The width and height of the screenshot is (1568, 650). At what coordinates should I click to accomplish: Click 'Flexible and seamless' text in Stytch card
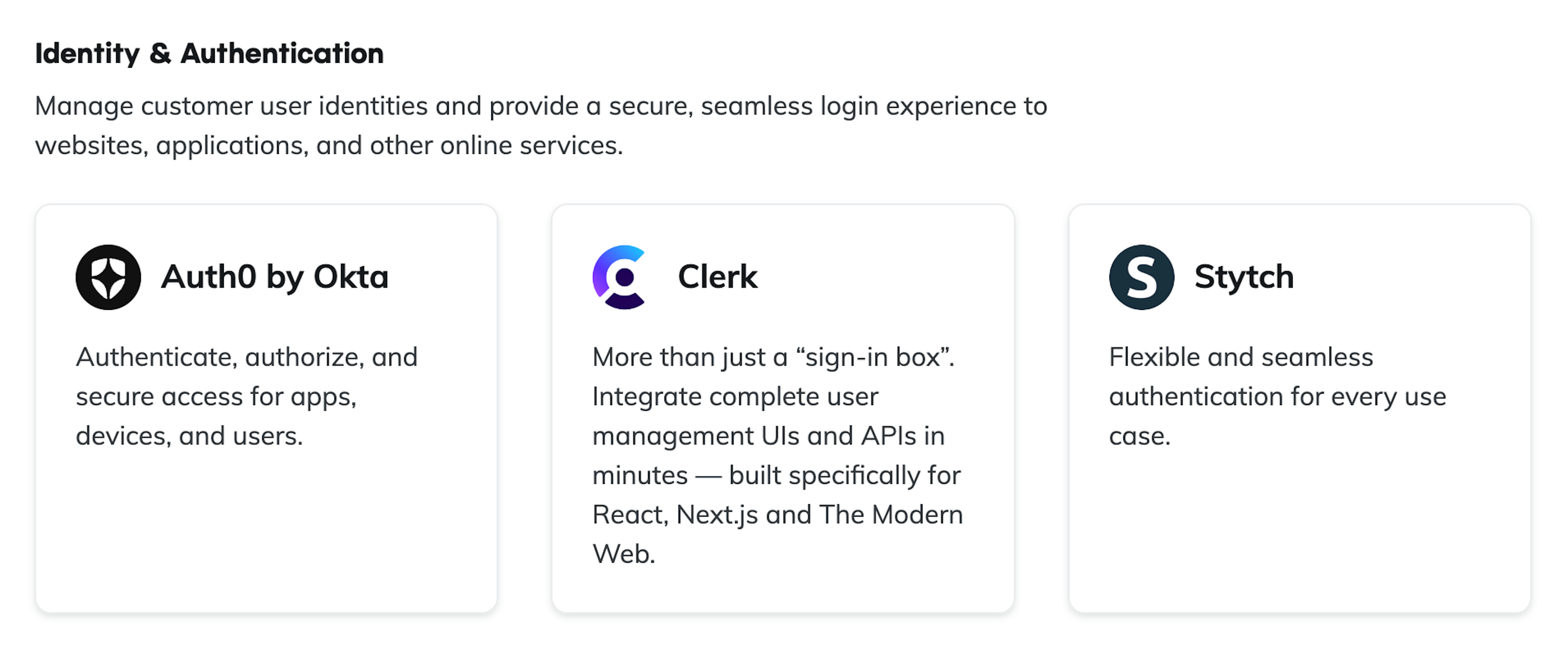1241,357
